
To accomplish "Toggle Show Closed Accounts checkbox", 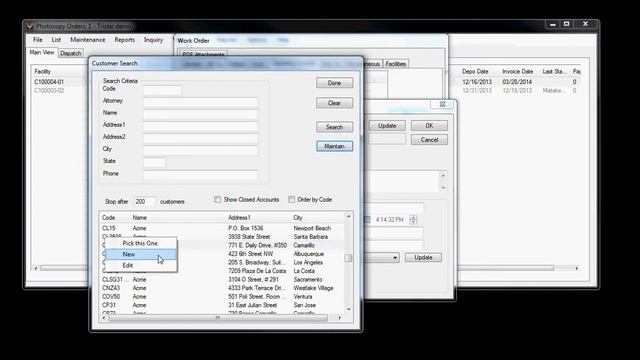I will [218, 200].
